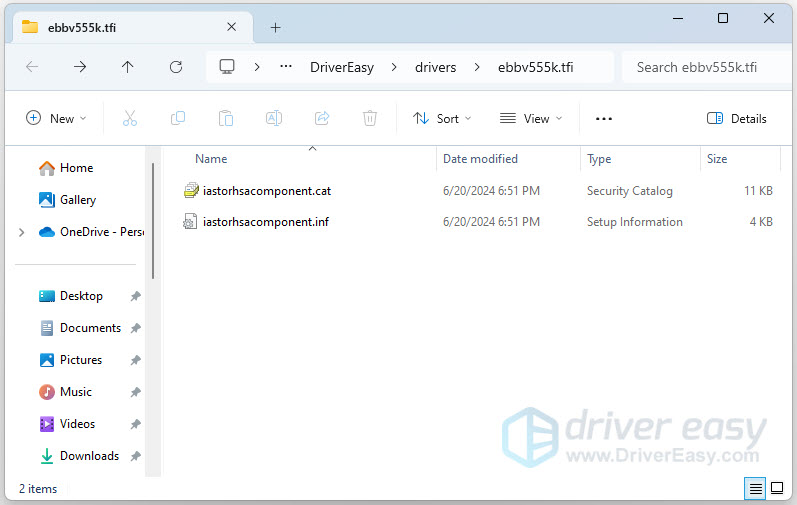Click the Delete trash icon
797x505 pixels.
tap(370, 118)
